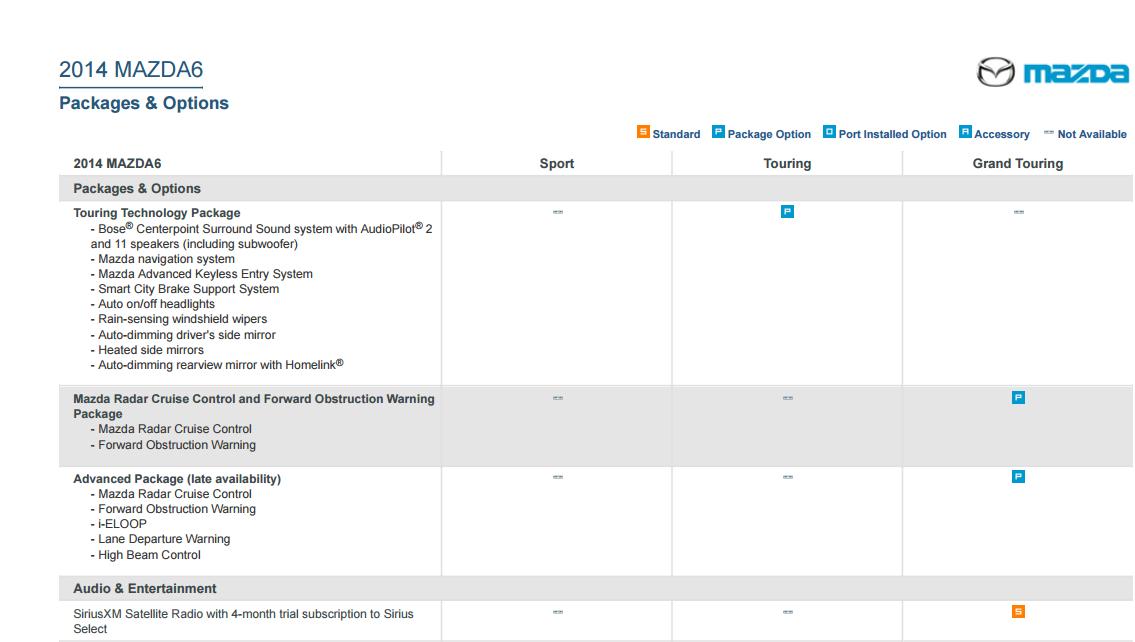1135x642 pixels.
Task: Click SiriusXM's orange S icon under Grand Touring
Action: click(x=1018, y=612)
